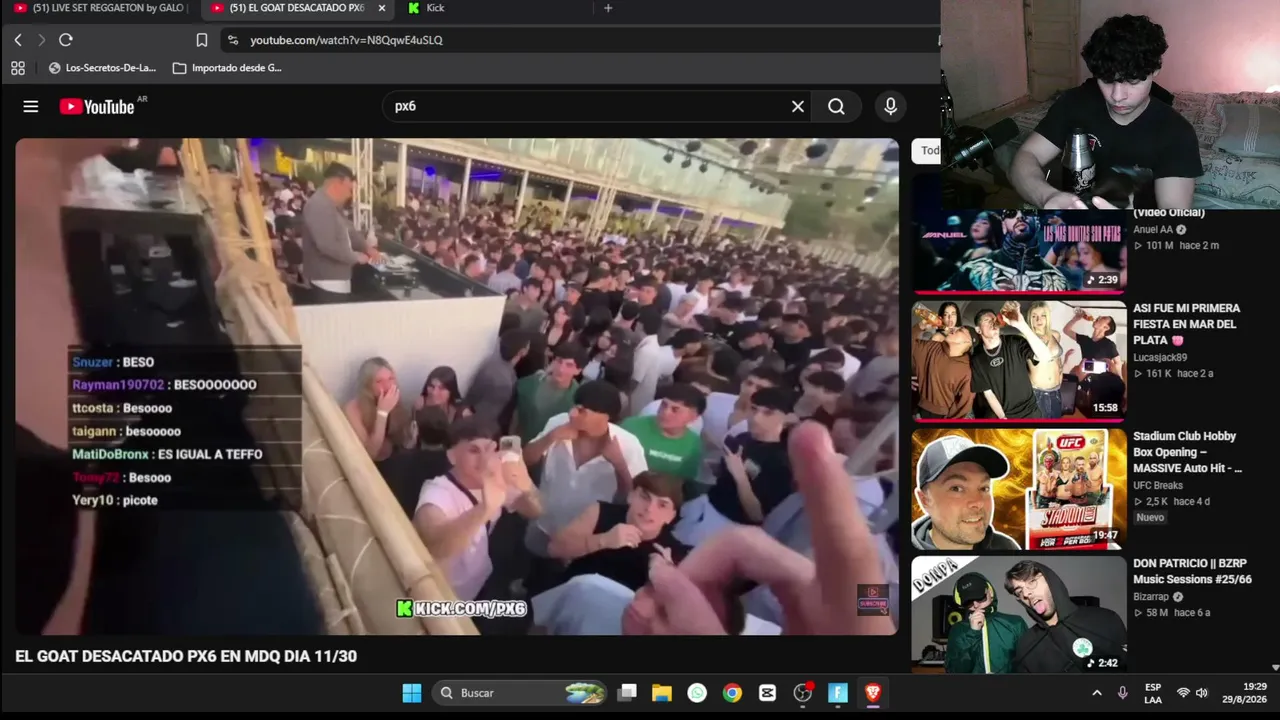Open the Los-Secretos-De-La bookmark
This screenshot has height=720, width=1280.
click(103, 68)
